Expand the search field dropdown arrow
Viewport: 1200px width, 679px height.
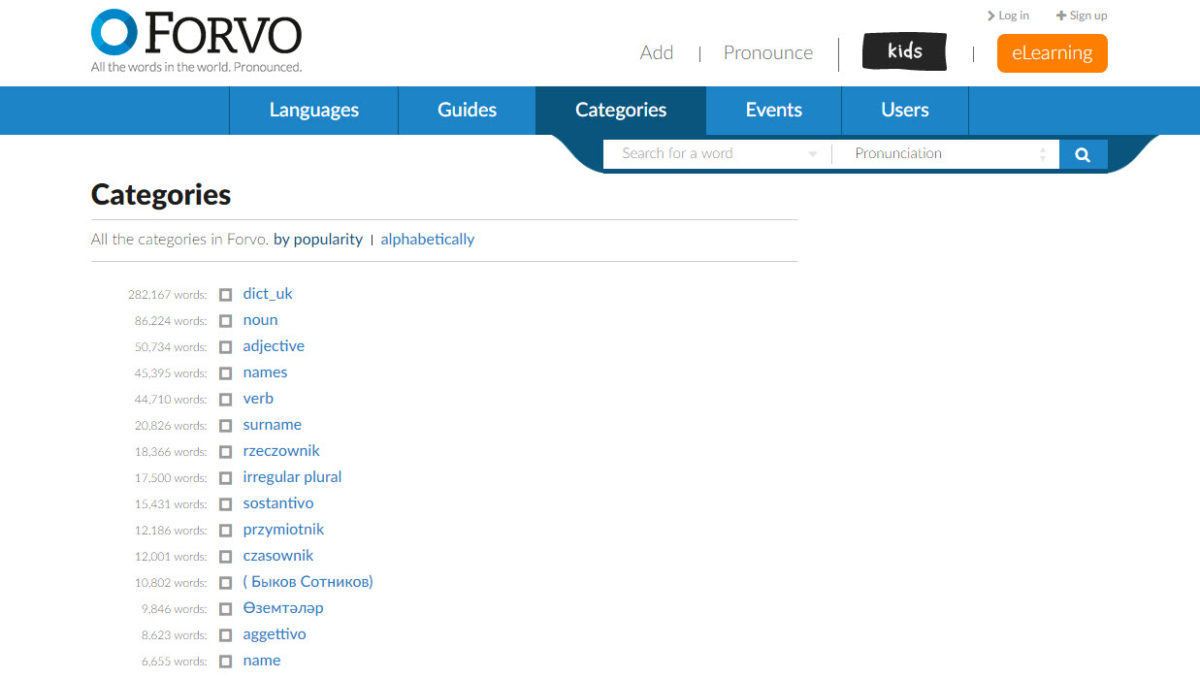click(813, 154)
